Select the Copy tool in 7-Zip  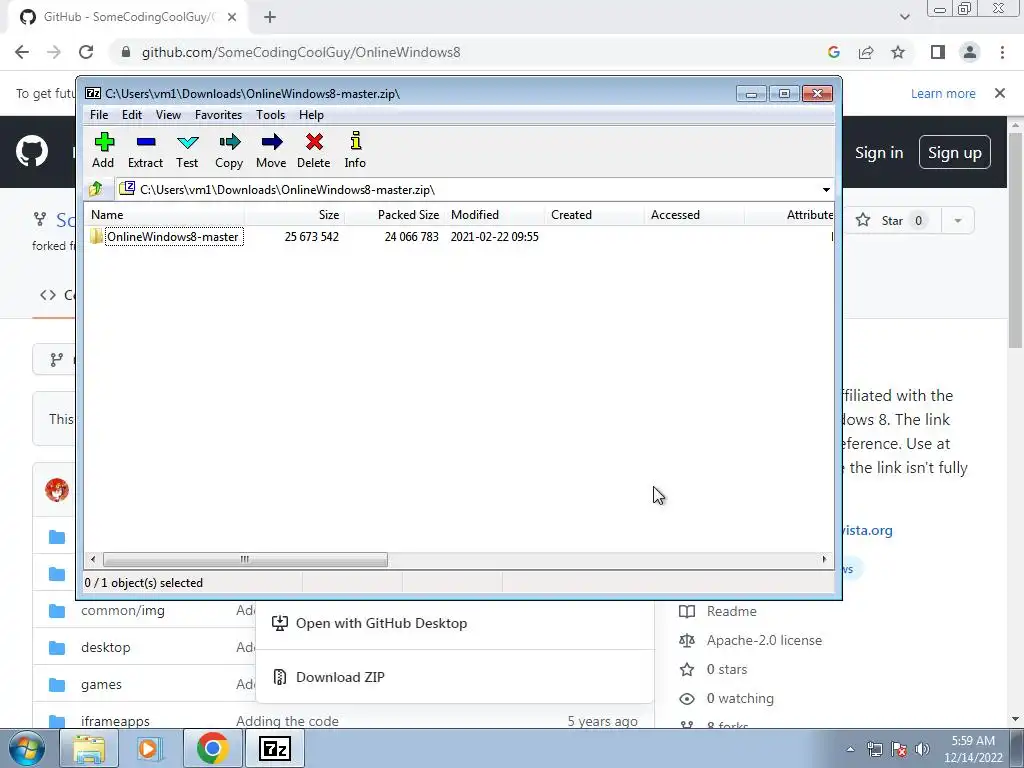click(x=229, y=151)
